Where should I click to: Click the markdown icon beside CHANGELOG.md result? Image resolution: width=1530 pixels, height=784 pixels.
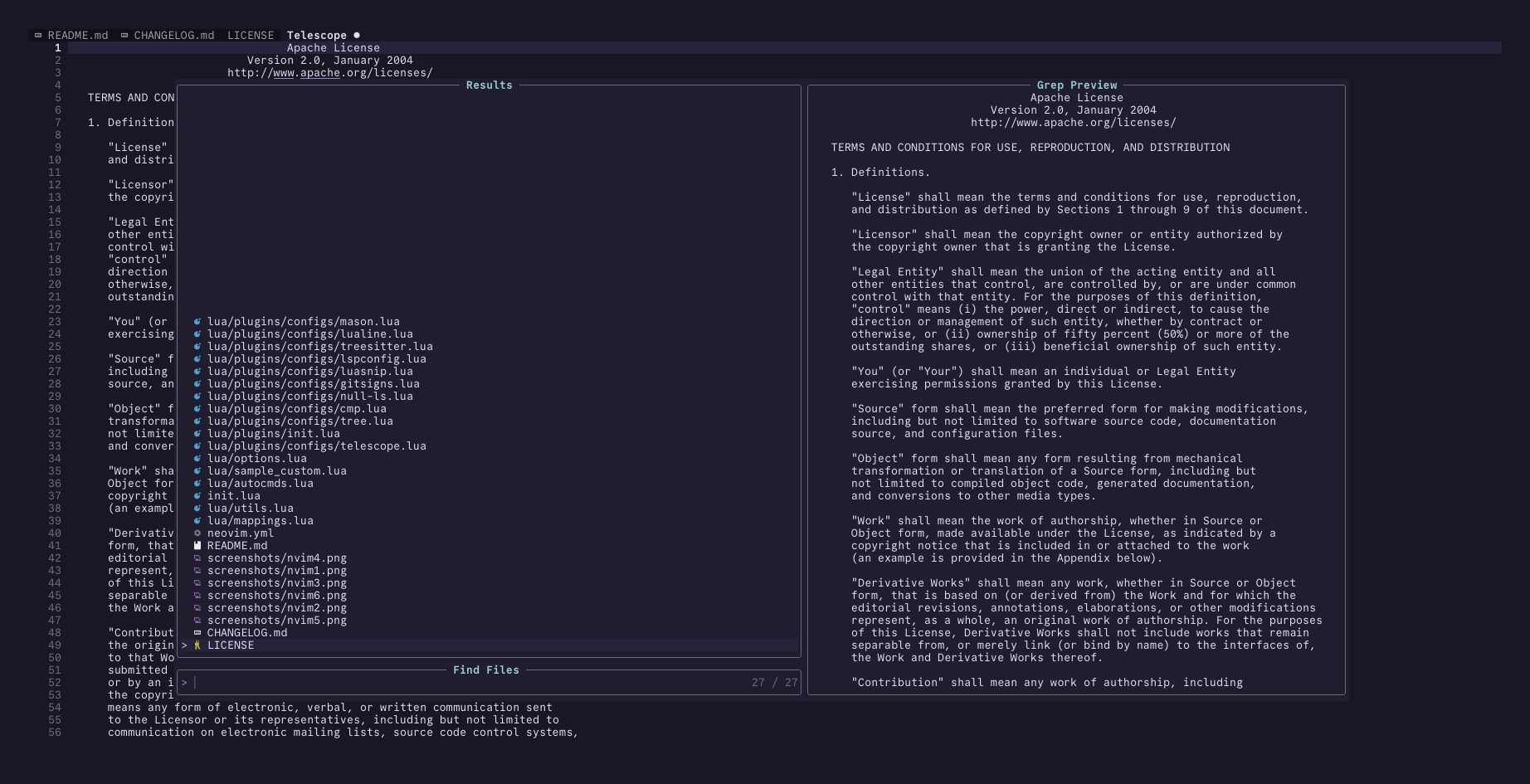(x=197, y=633)
